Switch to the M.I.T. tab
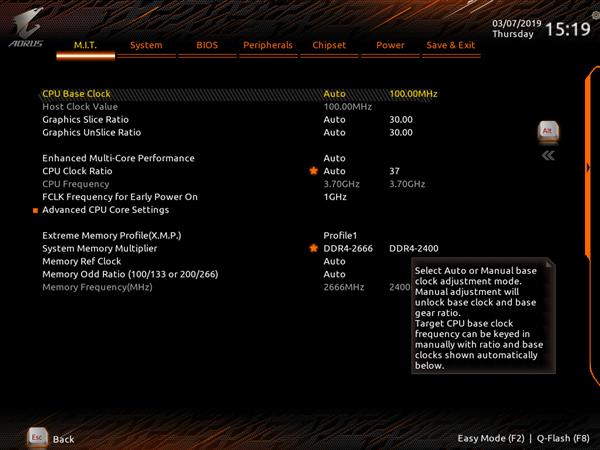 (85, 45)
